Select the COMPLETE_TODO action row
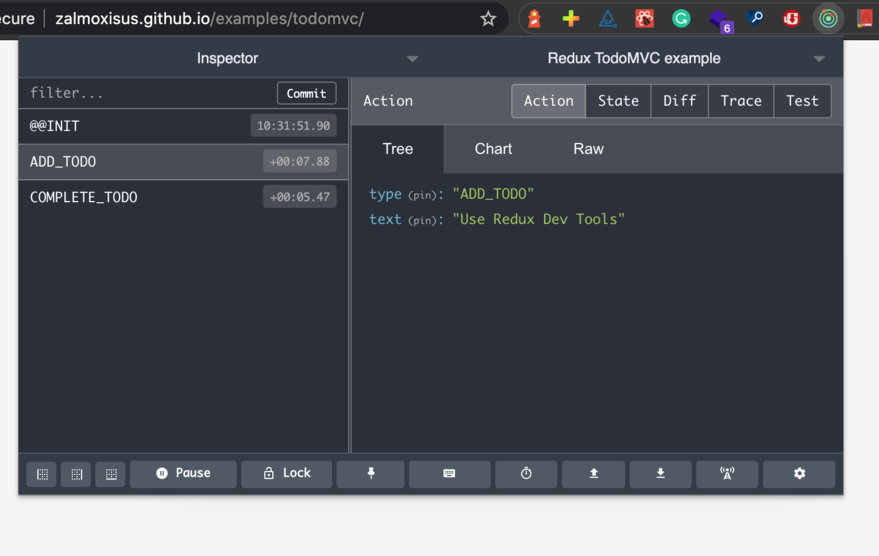The image size is (879, 556). tap(183, 197)
